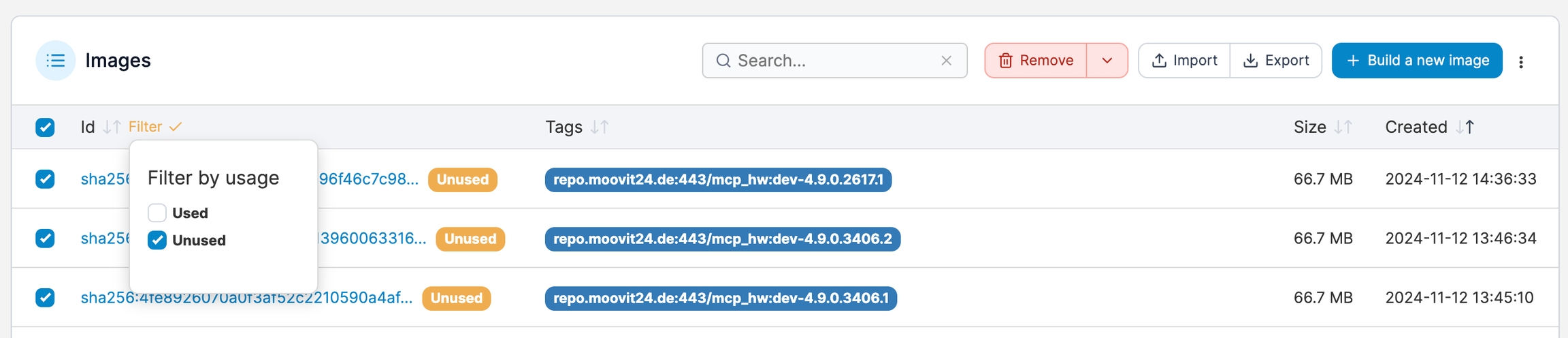Deselect the dev-4.9.0.2617.1 image row
Image resolution: width=1568 pixels, height=338 pixels.
pyautogui.click(x=45, y=179)
